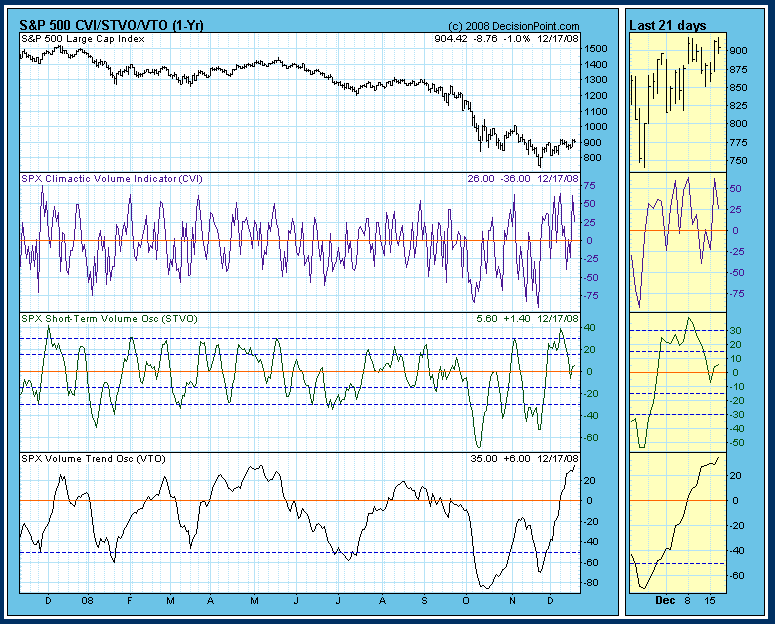Select the 'S&P 500 Large Cap Index' label
This screenshot has width=775, height=624.
pos(83,39)
